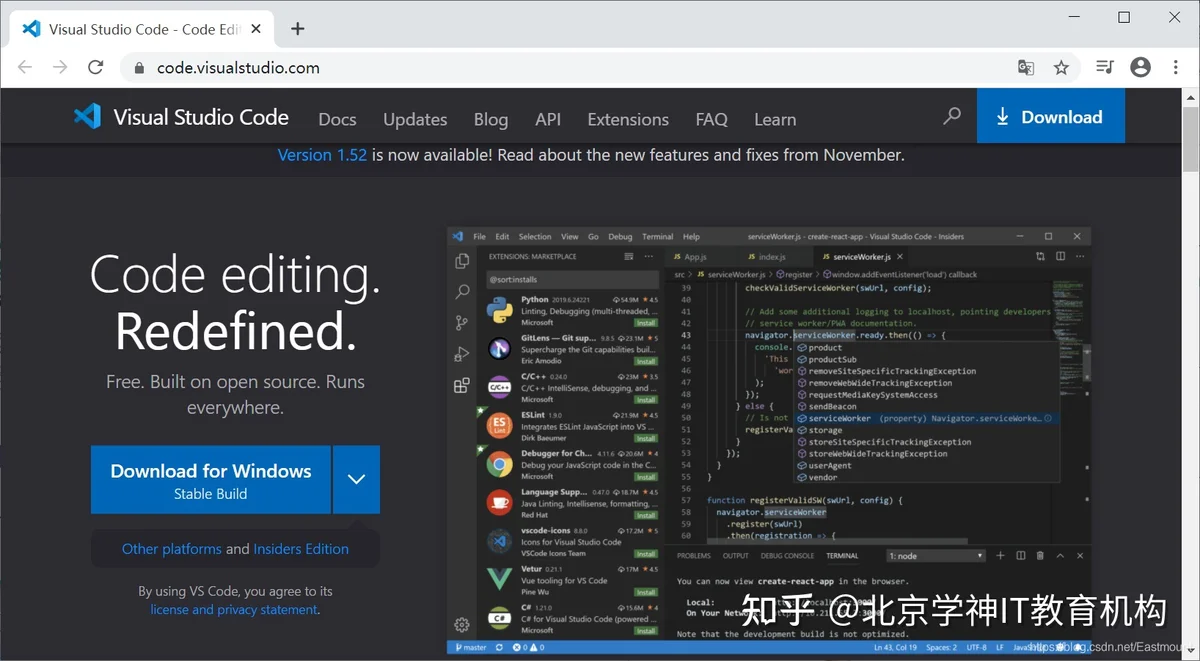Open the Extensions navigation item

(628, 119)
